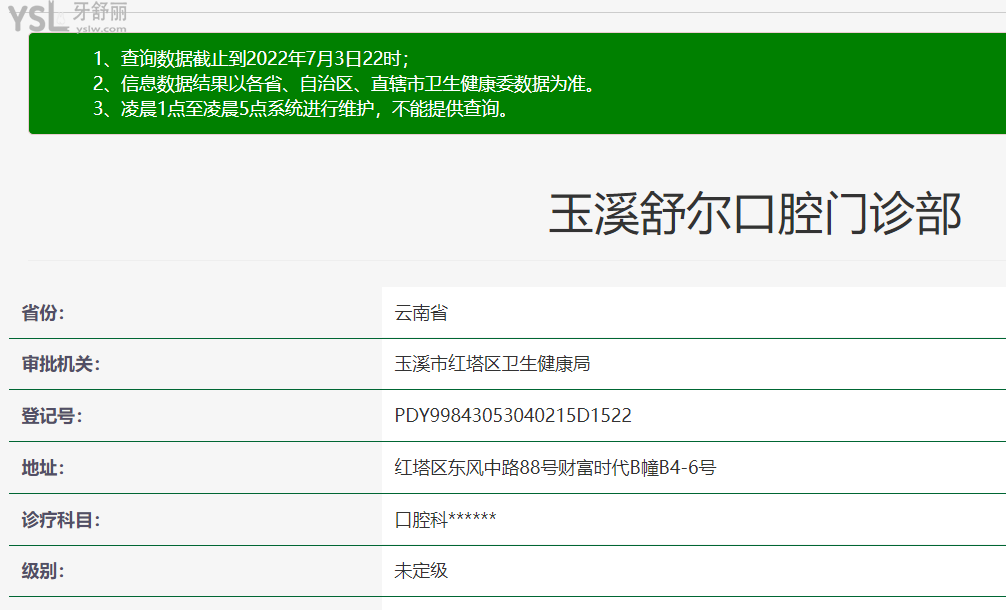Select notice line 信息数据结果以各省、自治区

[x=345, y=84]
